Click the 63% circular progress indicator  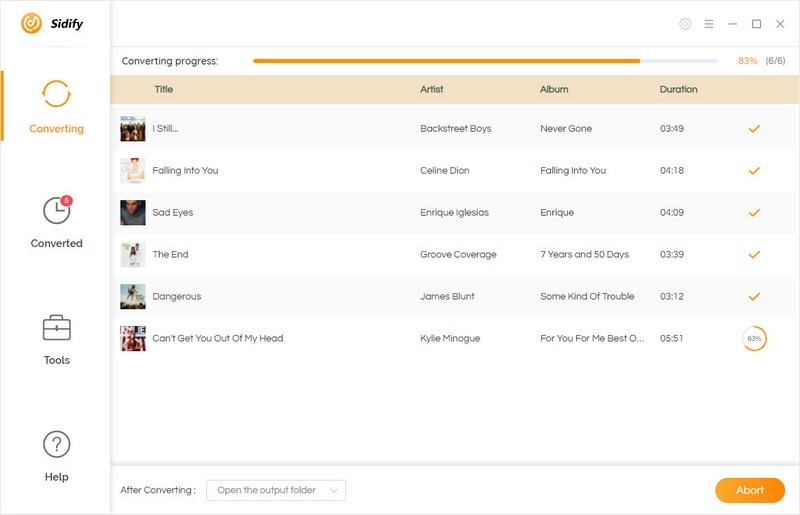tap(754, 339)
